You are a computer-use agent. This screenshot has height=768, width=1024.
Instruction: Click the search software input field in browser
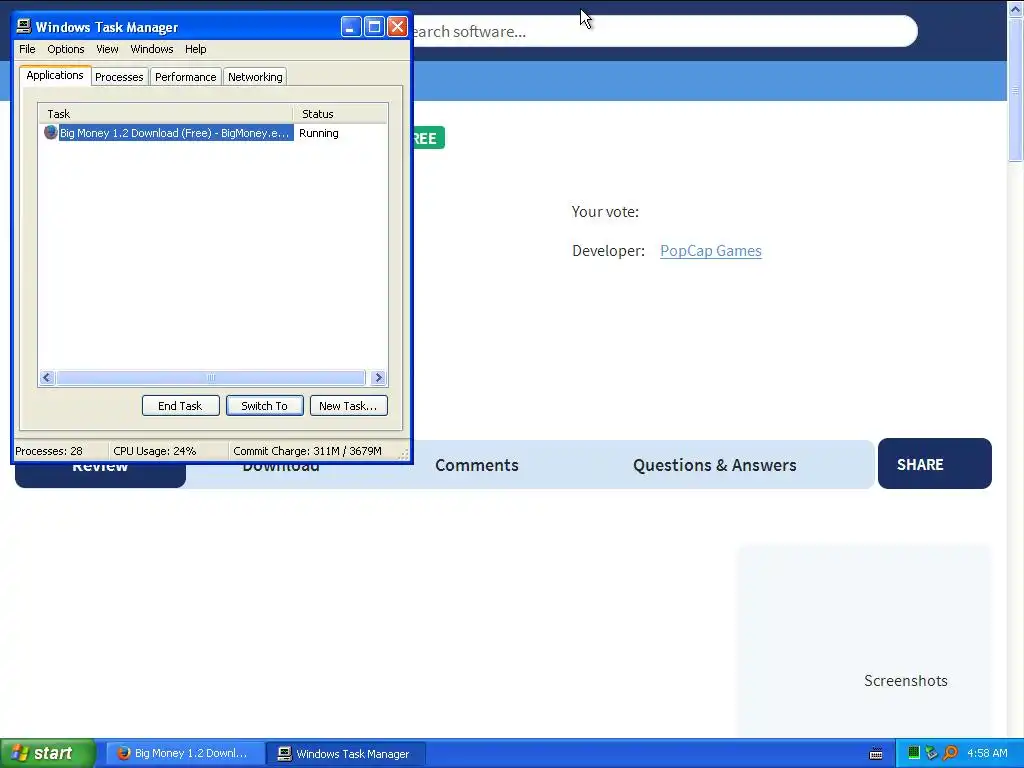click(x=663, y=31)
